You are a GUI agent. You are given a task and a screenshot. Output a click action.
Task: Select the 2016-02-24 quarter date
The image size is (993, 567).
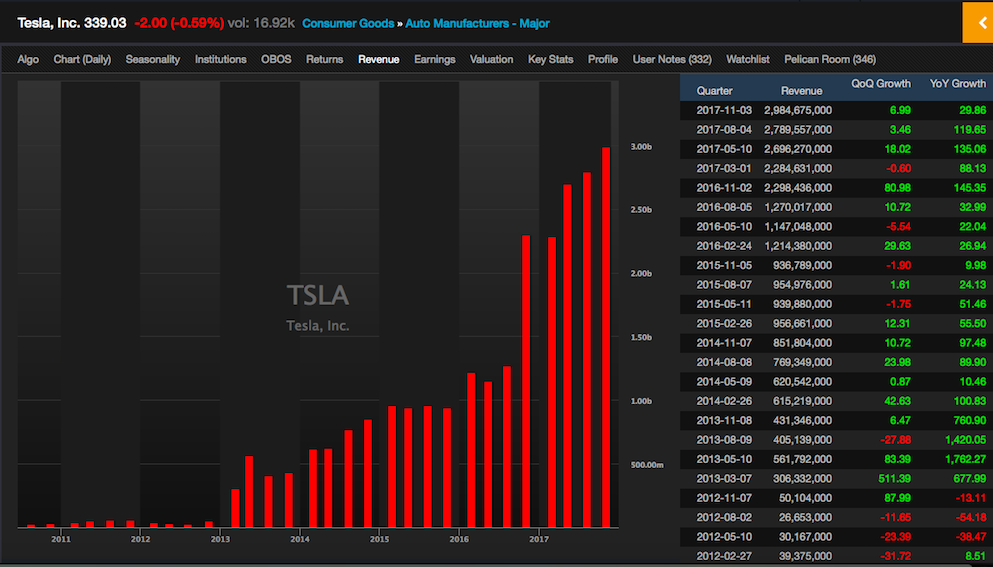pos(724,246)
